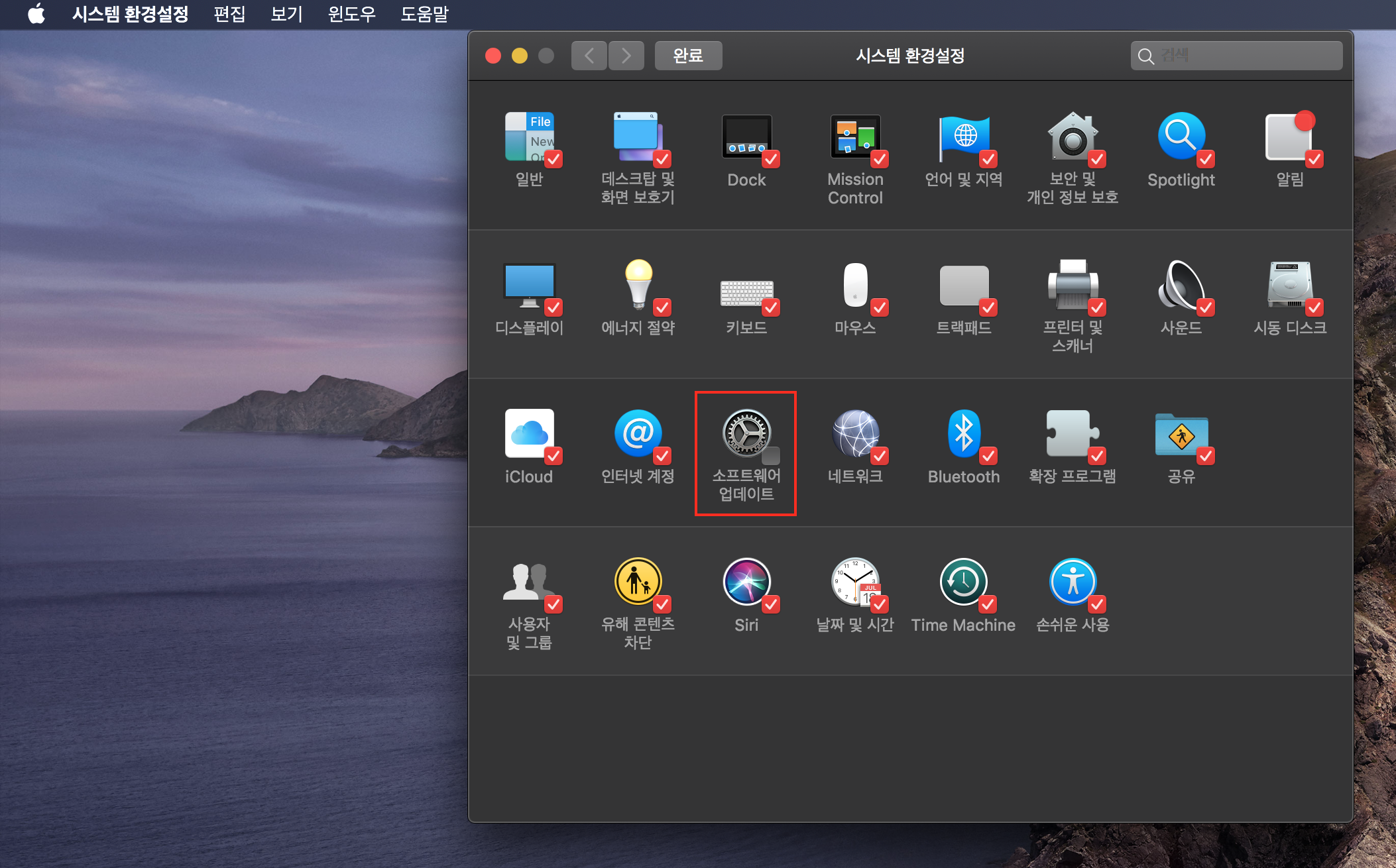Open the 손쉬운 사용 accessibility icon
The width and height of the screenshot is (1396, 868).
pyautogui.click(x=1071, y=582)
